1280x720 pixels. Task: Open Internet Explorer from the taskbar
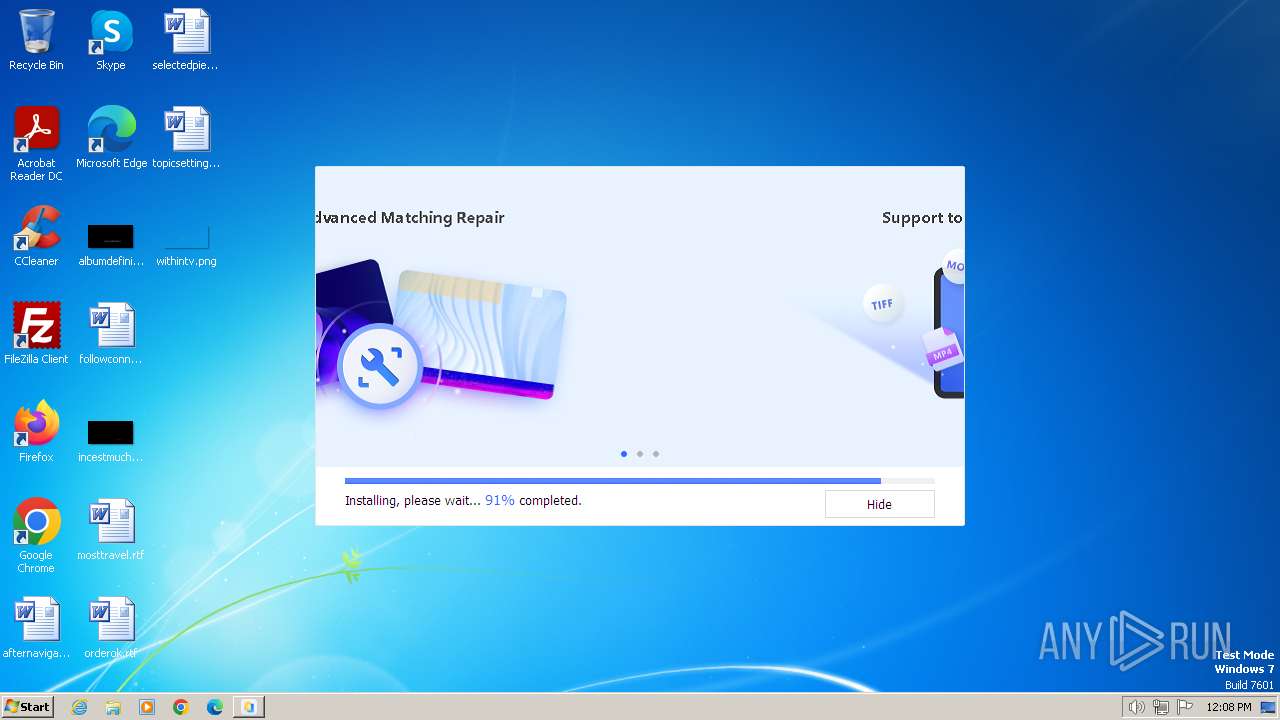tap(80, 707)
